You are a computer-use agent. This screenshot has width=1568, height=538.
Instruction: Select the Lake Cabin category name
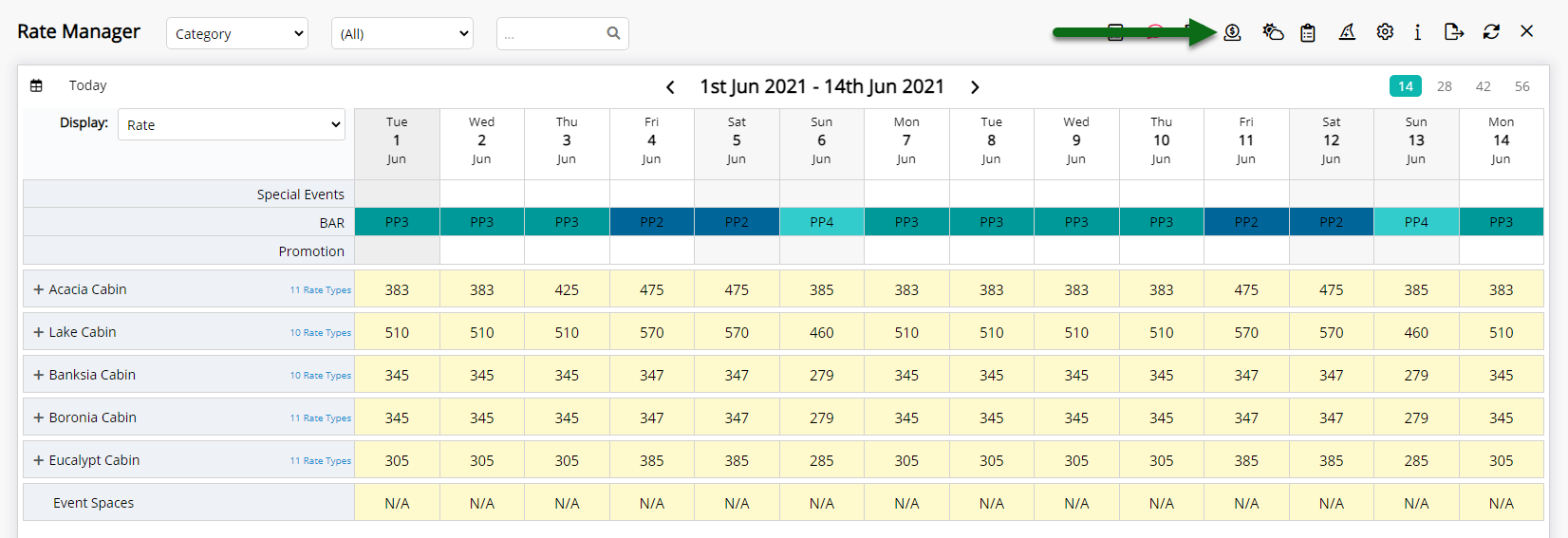pyautogui.click(x=83, y=332)
